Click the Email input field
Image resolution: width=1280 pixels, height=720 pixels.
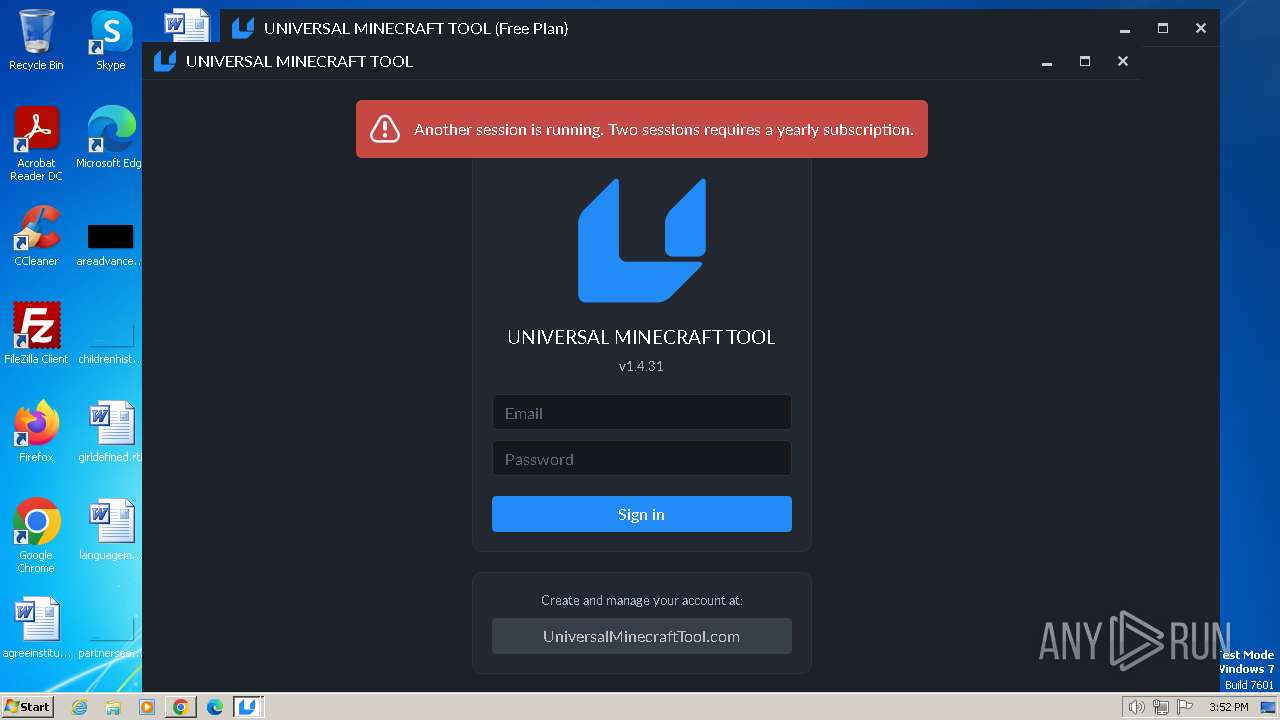click(641, 412)
